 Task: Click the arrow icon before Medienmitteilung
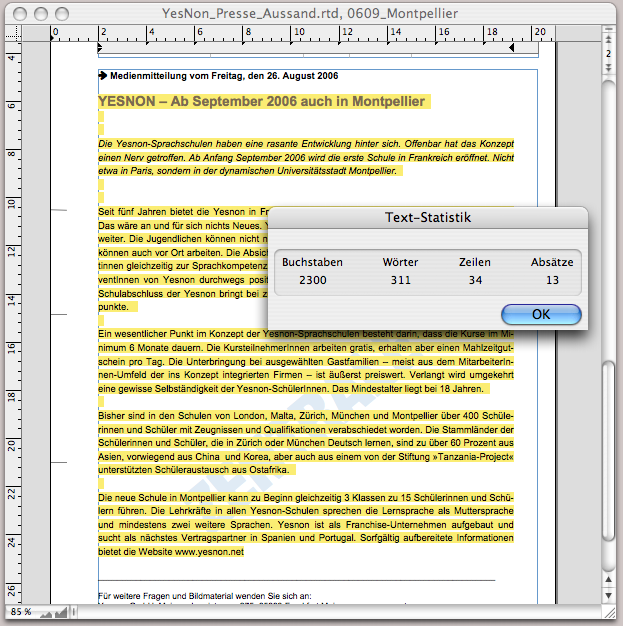[x=103, y=76]
